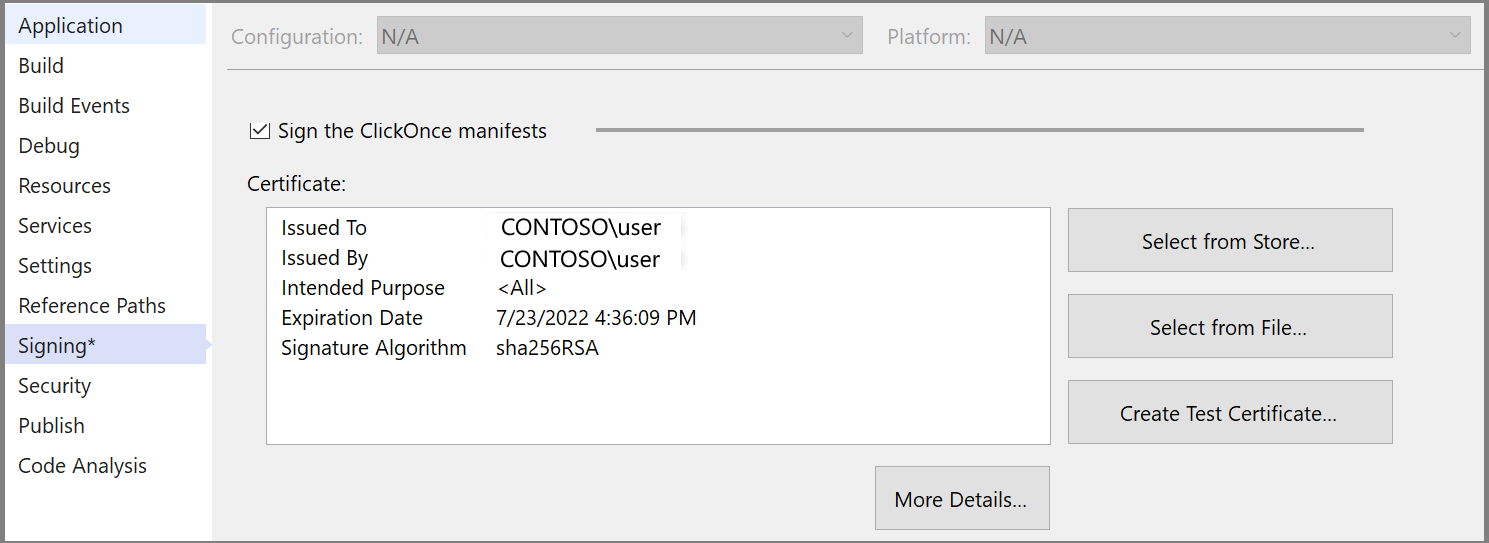The height and width of the screenshot is (543, 1489).
Task: Select the Debug tab
Action: click(x=49, y=146)
